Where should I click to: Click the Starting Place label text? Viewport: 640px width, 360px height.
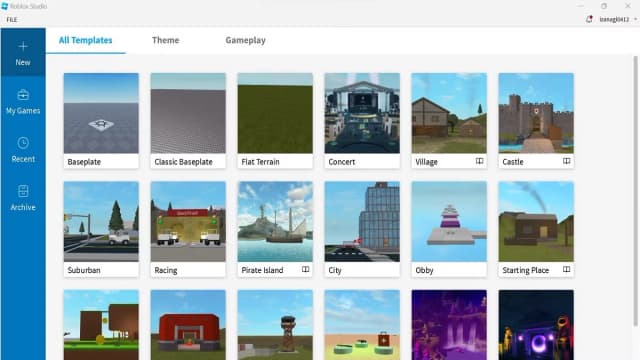pyautogui.click(x=526, y=270)
